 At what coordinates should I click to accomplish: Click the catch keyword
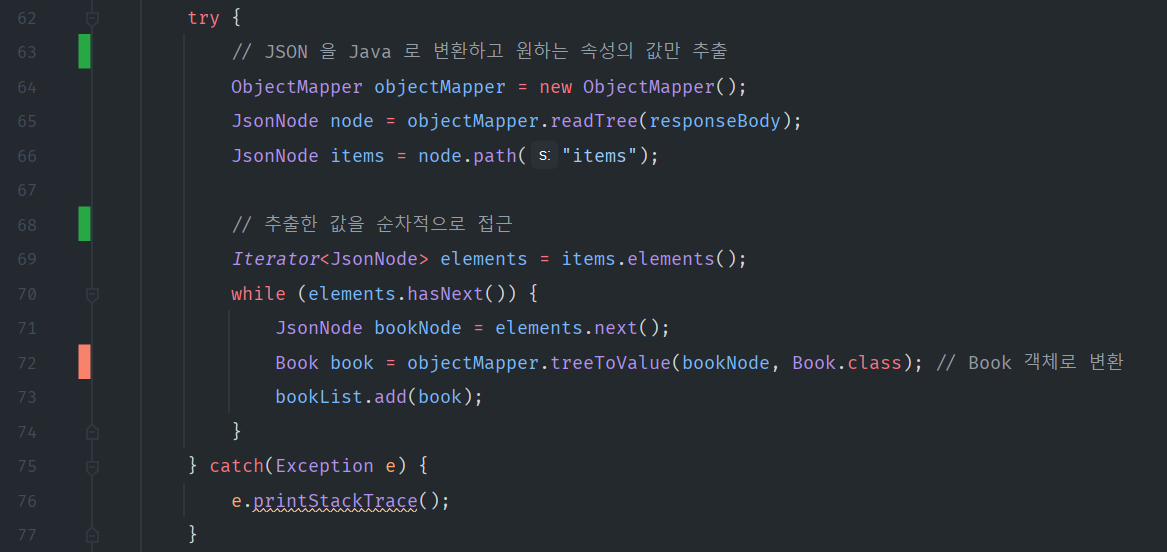tap(237, 466)
